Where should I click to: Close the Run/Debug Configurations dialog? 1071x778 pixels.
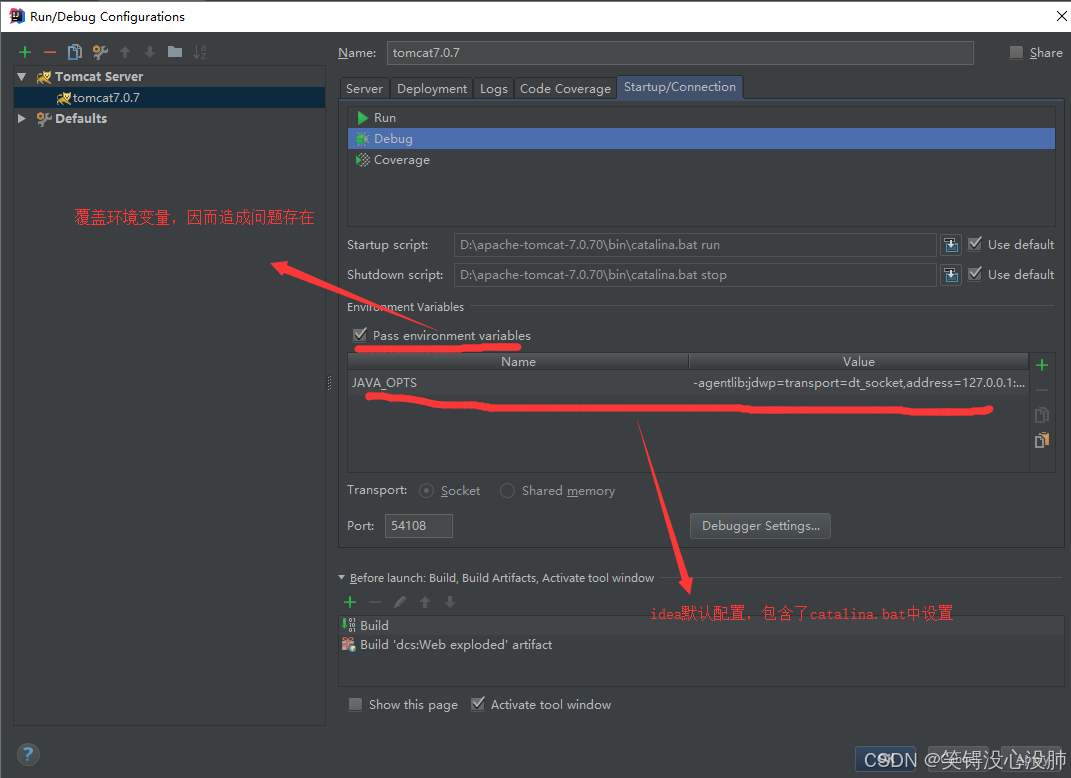click(x=1061, y=16)
